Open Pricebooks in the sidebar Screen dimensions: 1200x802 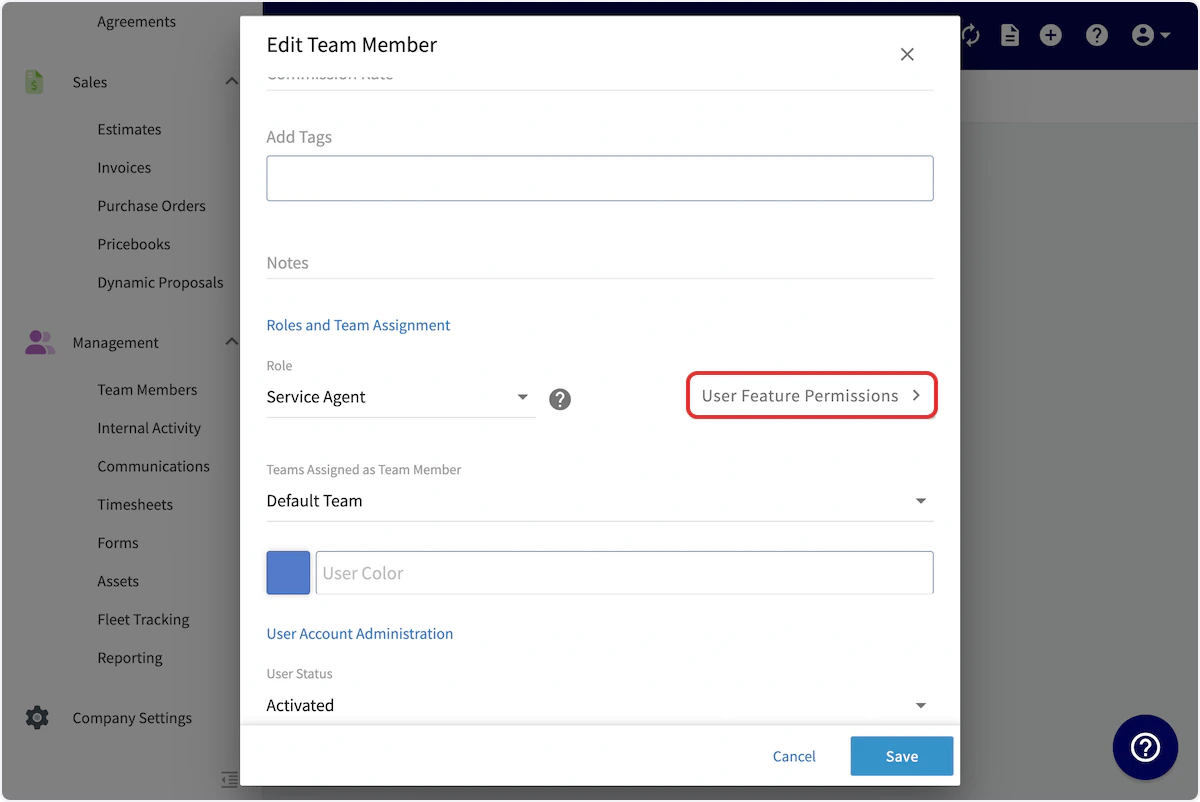pyautogui.click(x=134, y=243)
